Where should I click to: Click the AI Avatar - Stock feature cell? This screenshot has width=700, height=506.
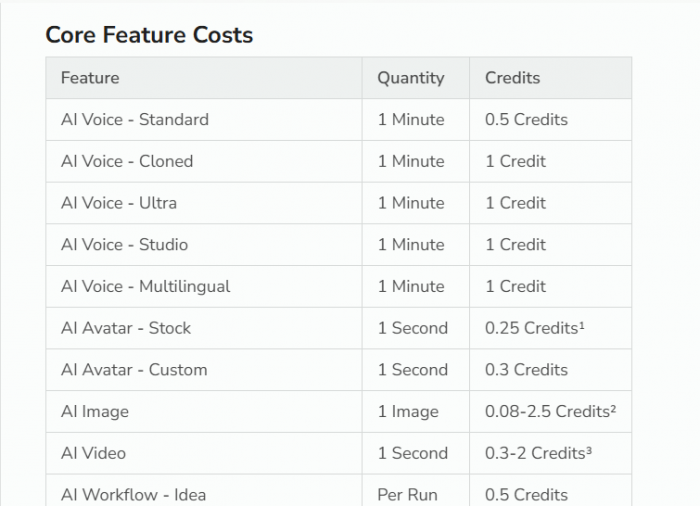(x=126, y=328)
